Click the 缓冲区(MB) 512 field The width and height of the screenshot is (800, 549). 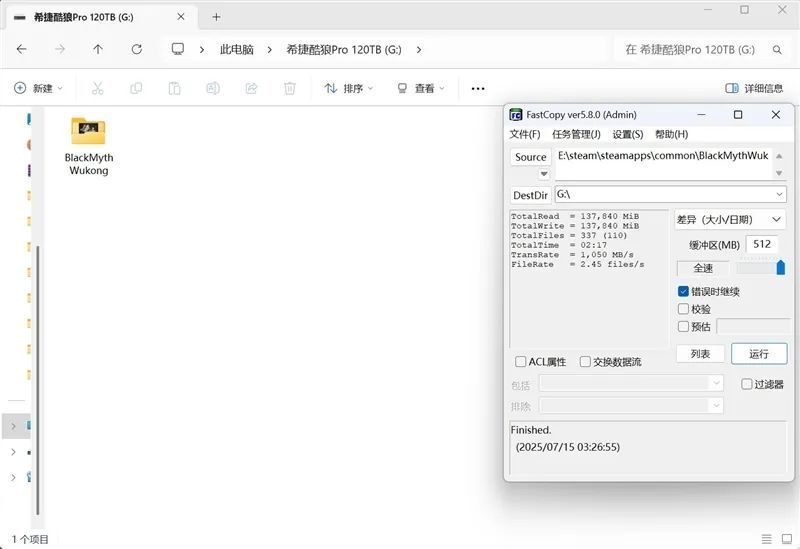click(762, 244)
